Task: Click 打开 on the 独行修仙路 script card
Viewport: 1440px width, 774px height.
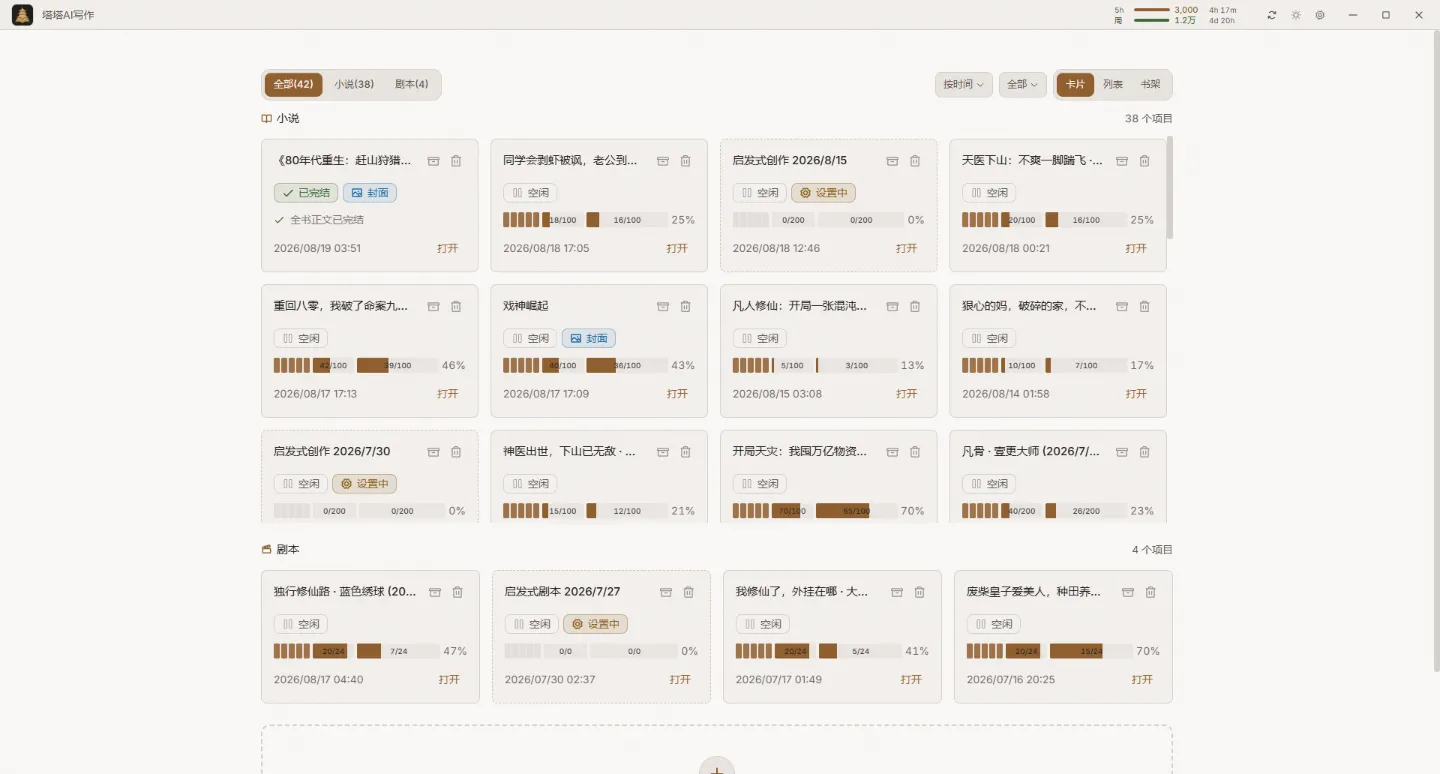Action: click(449, 680)
